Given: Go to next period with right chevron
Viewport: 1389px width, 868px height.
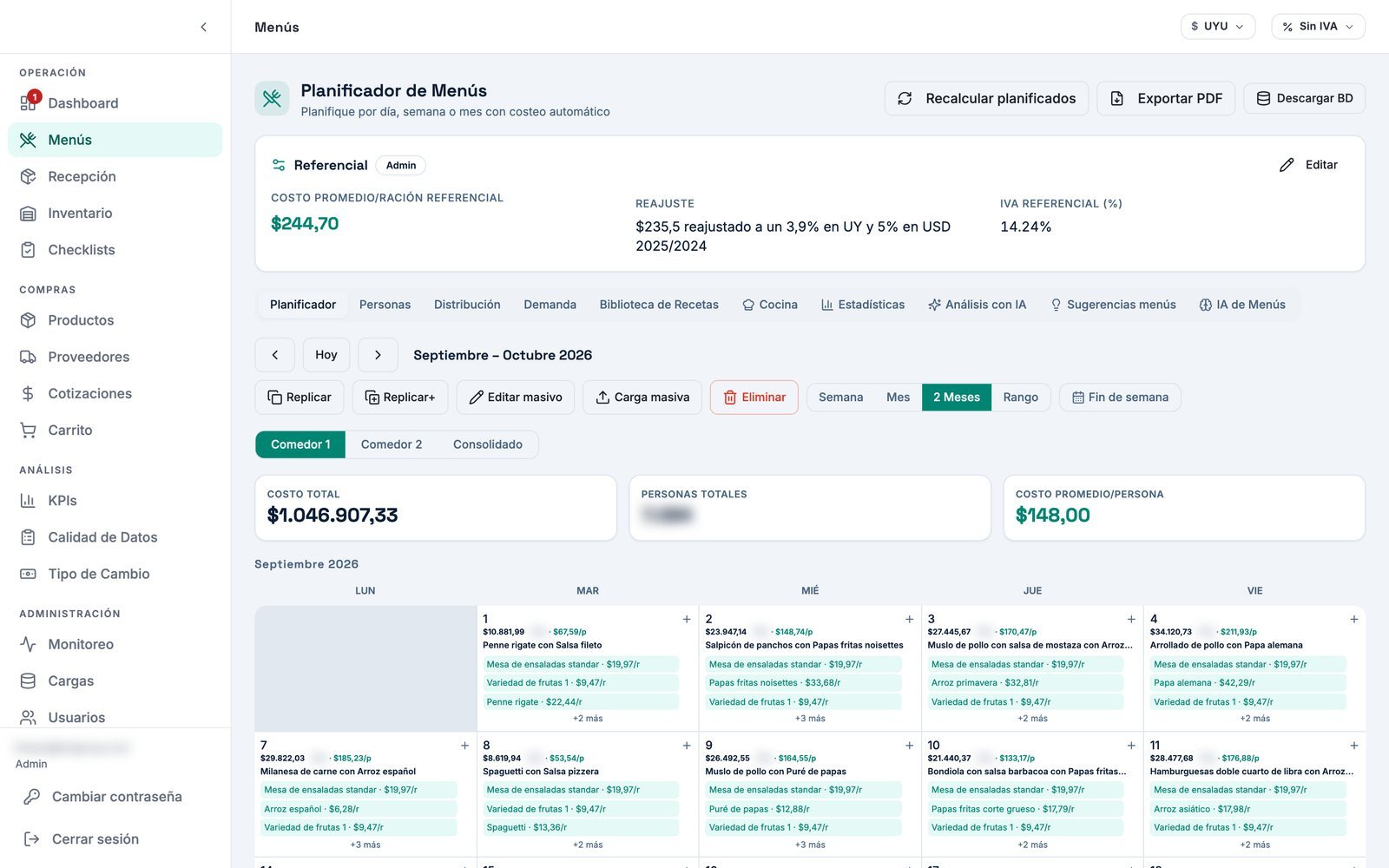Looking at the screenshot, I should [x=378, y=355].
